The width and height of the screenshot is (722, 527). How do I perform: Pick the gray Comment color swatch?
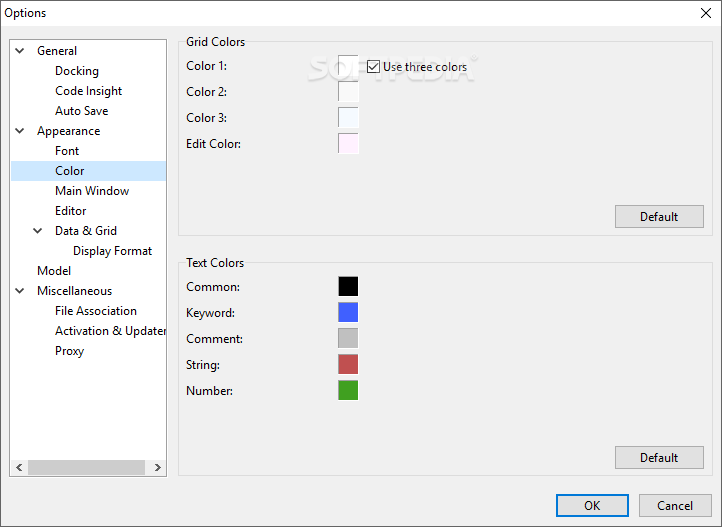[348, 339]
